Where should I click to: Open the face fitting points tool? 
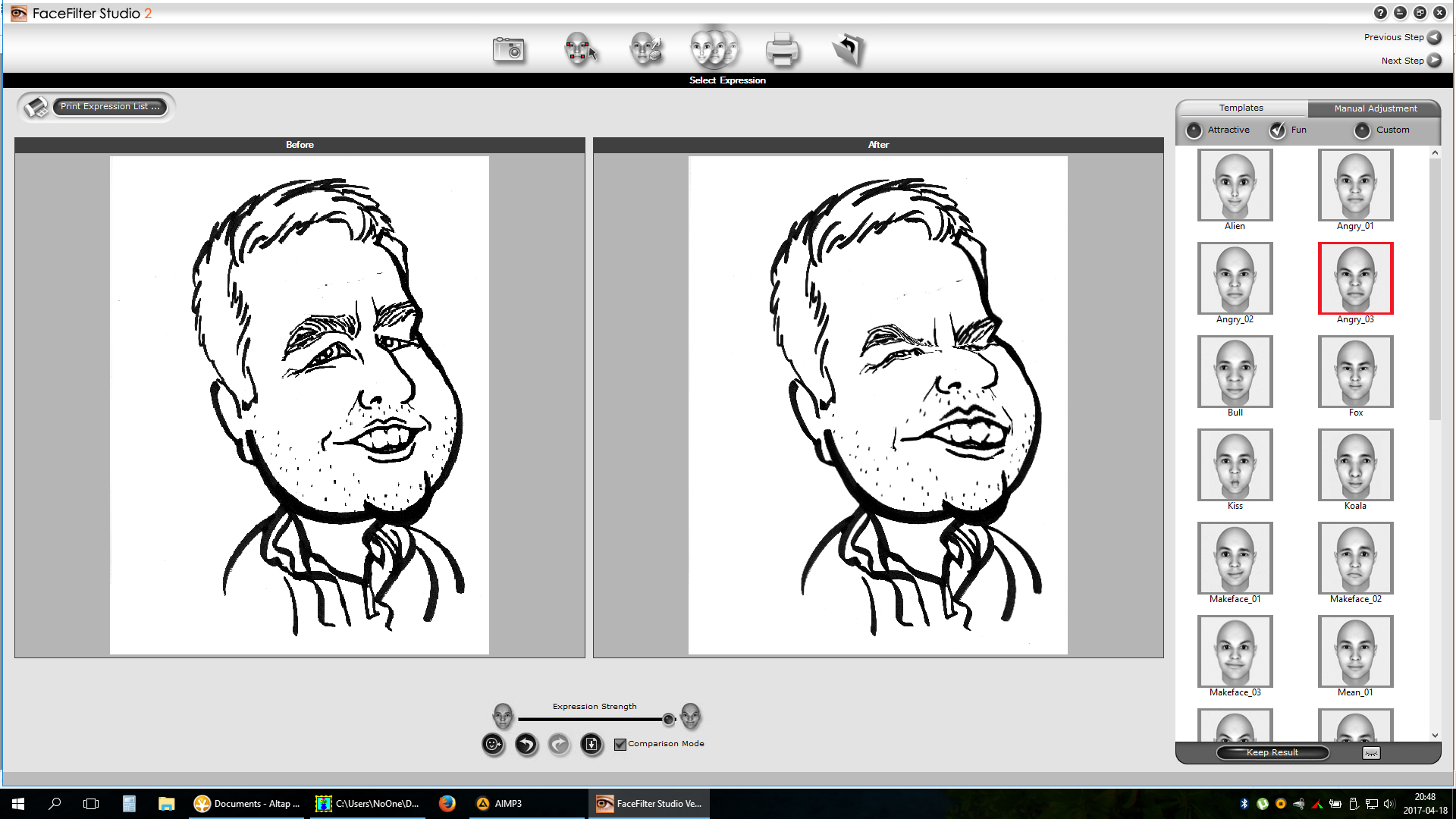(x=580, y=50)
